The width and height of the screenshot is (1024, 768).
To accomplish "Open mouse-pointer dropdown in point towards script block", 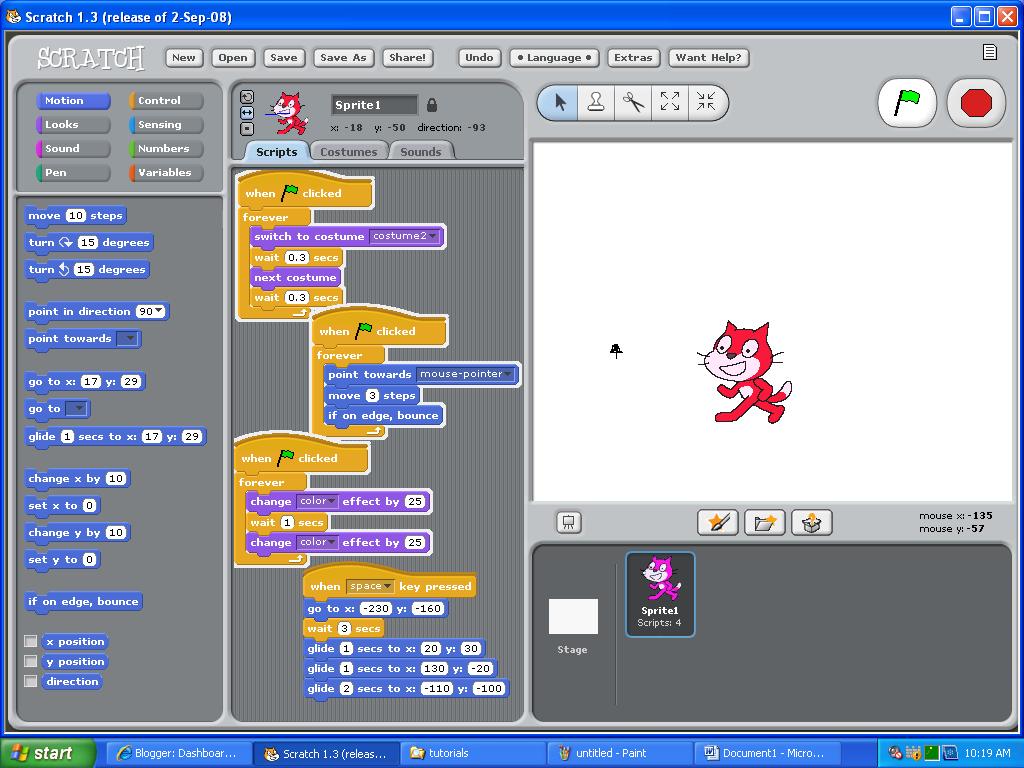I will click(x=466, y=374).
